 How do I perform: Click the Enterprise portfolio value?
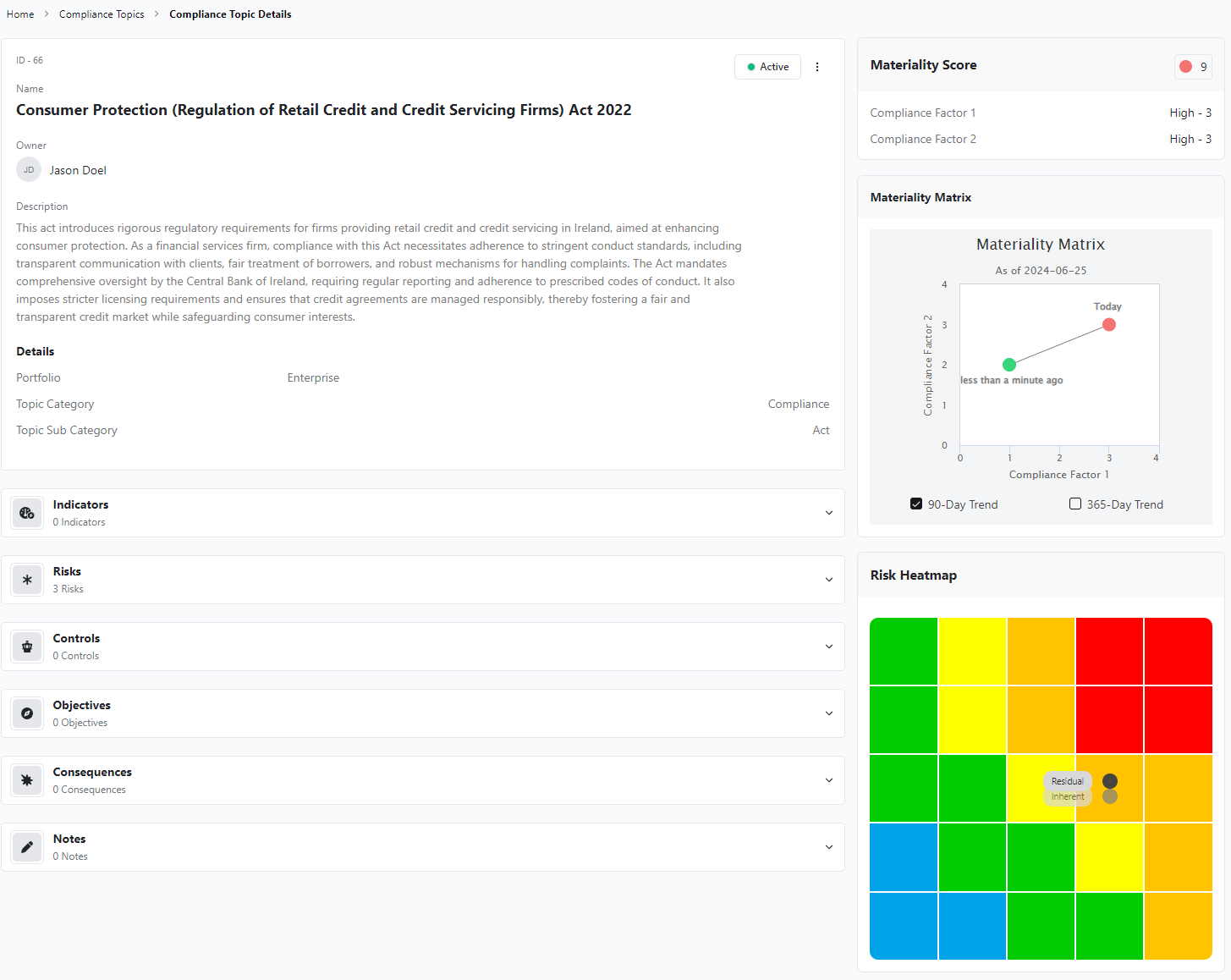pos(313,377)
